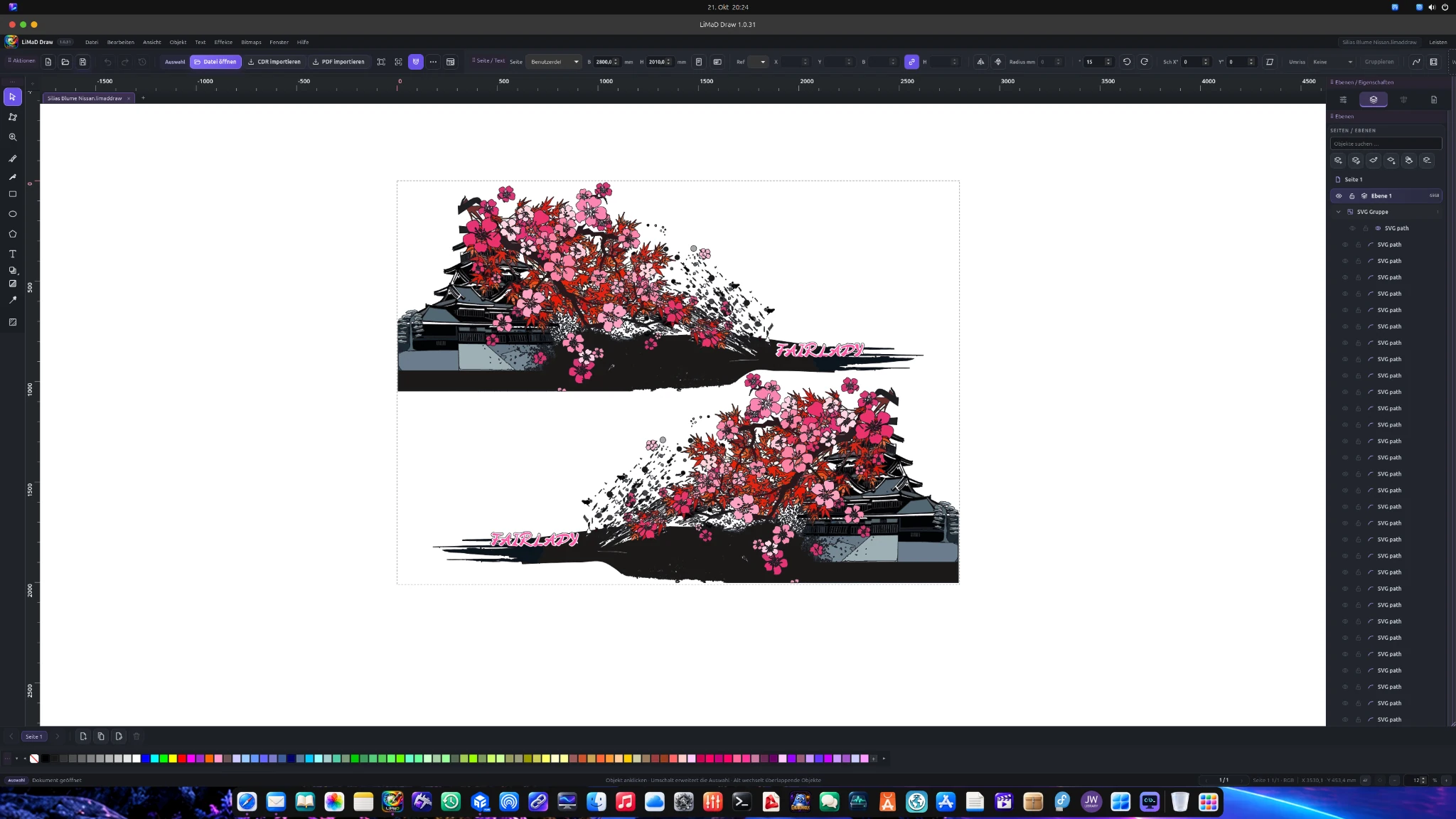Activate the node edit tool
The image size is (1456, 819).
click(12, 117)
